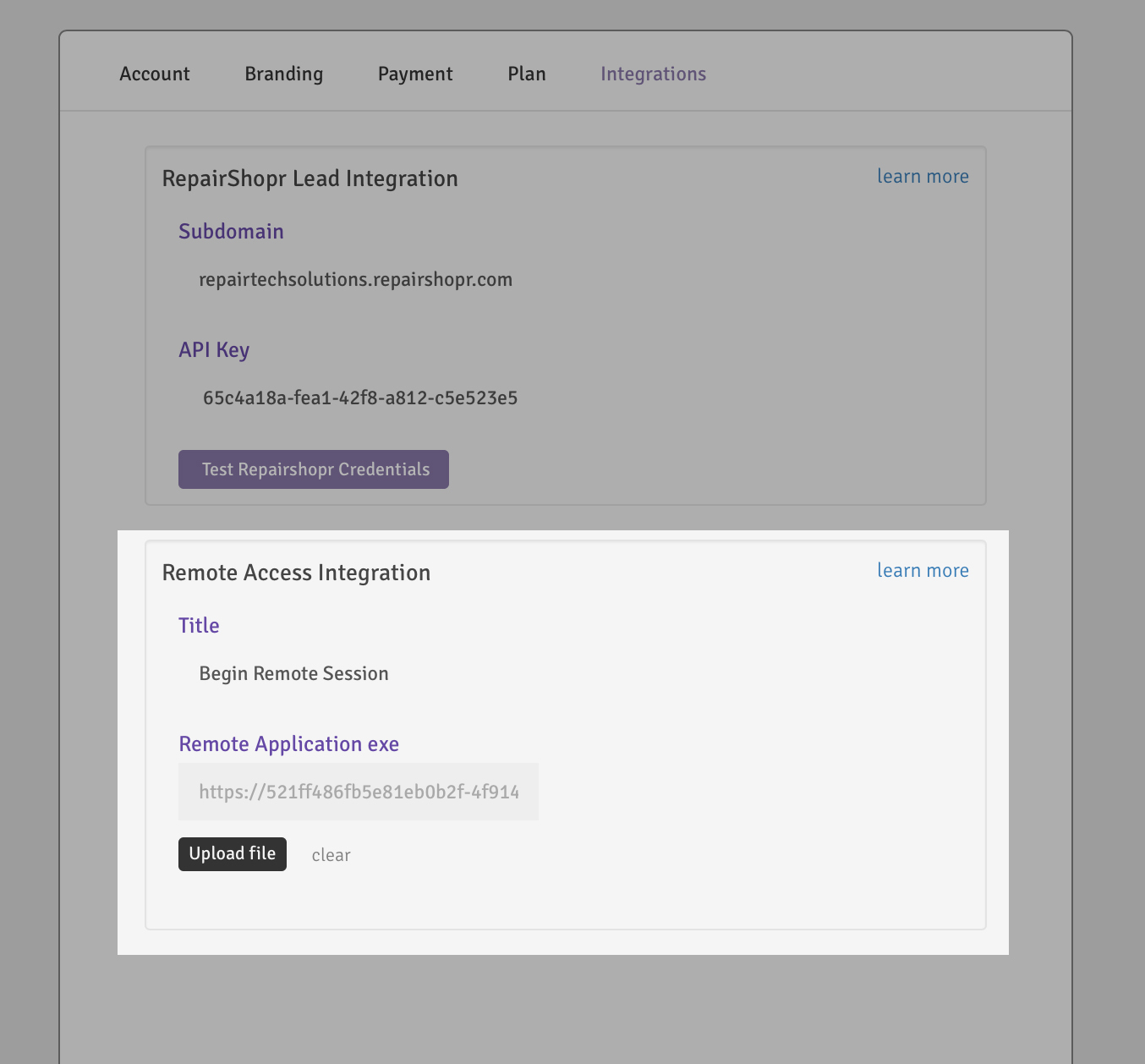
Task: Click the Title field Begin Remote Session
Action: click(359, 674)
